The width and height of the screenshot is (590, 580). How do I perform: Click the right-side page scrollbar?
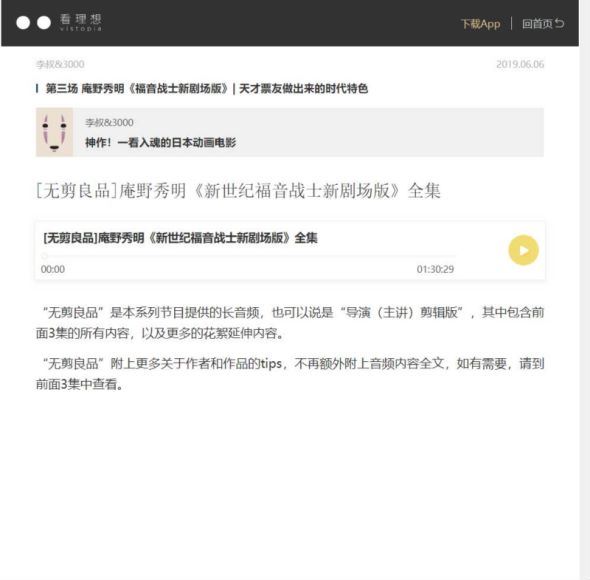(x=584, y=290)
